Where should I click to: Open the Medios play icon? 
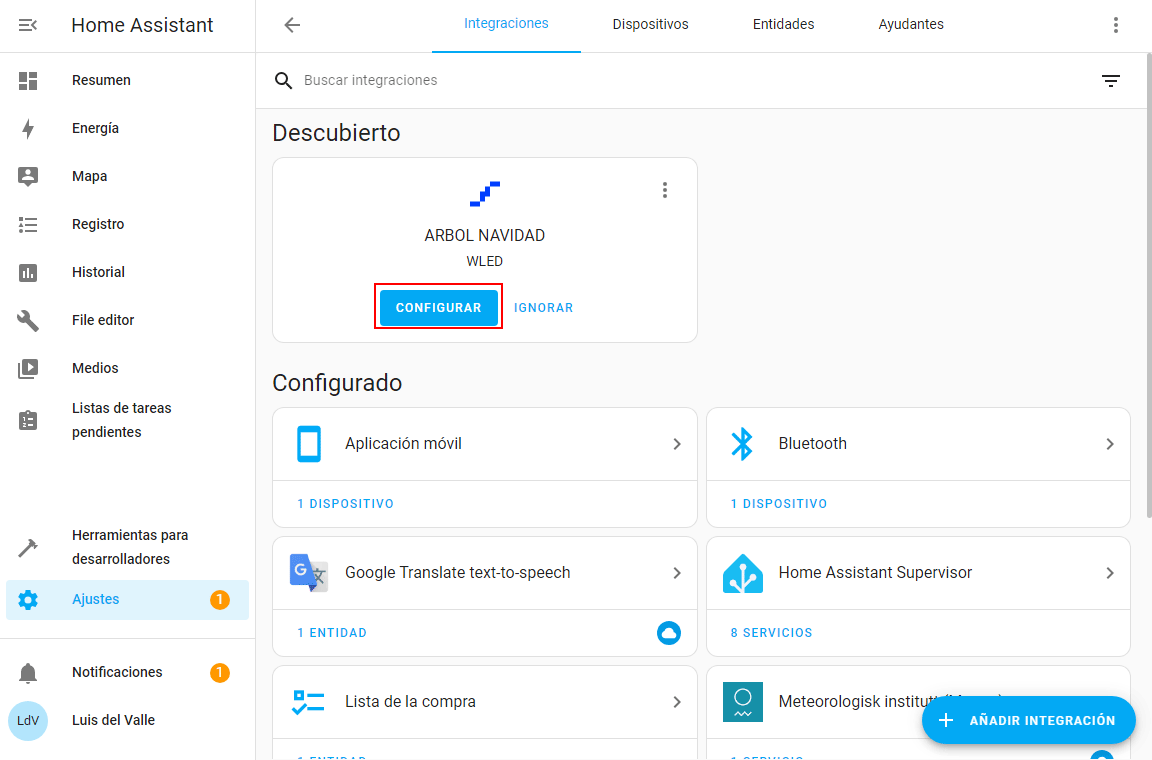(28, 368)
